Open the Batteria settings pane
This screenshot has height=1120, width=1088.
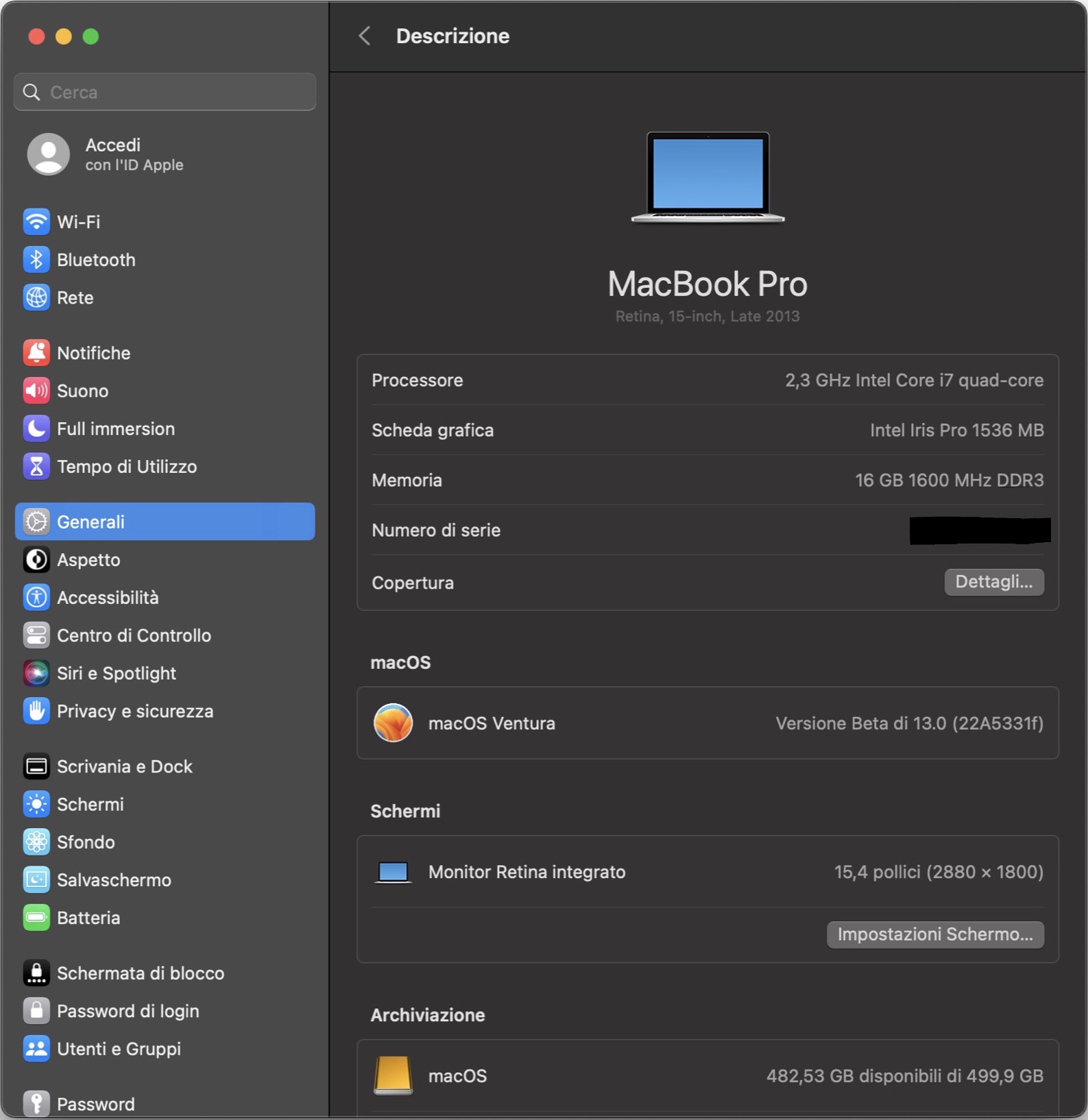coord(165,918)
